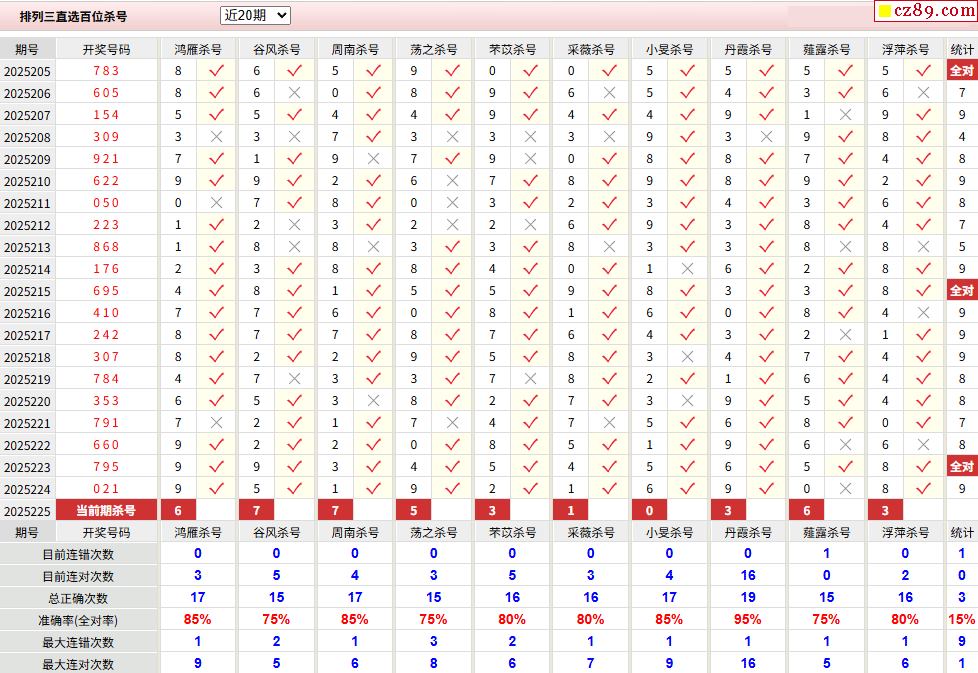
Task: Click the draw number 050
Action: pos(106,203)
